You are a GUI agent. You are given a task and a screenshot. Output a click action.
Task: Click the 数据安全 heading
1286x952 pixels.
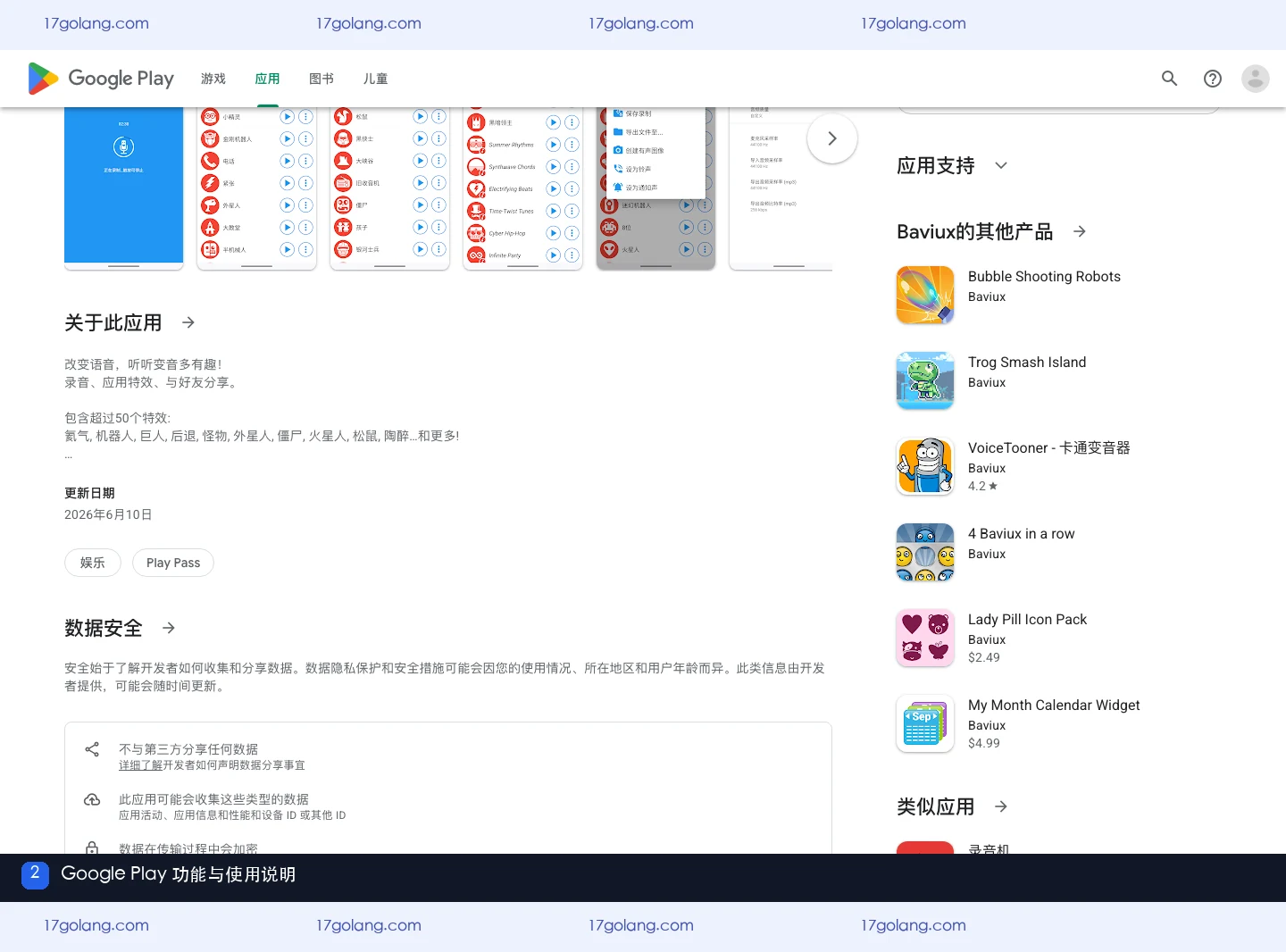click(x=104, y=628)
